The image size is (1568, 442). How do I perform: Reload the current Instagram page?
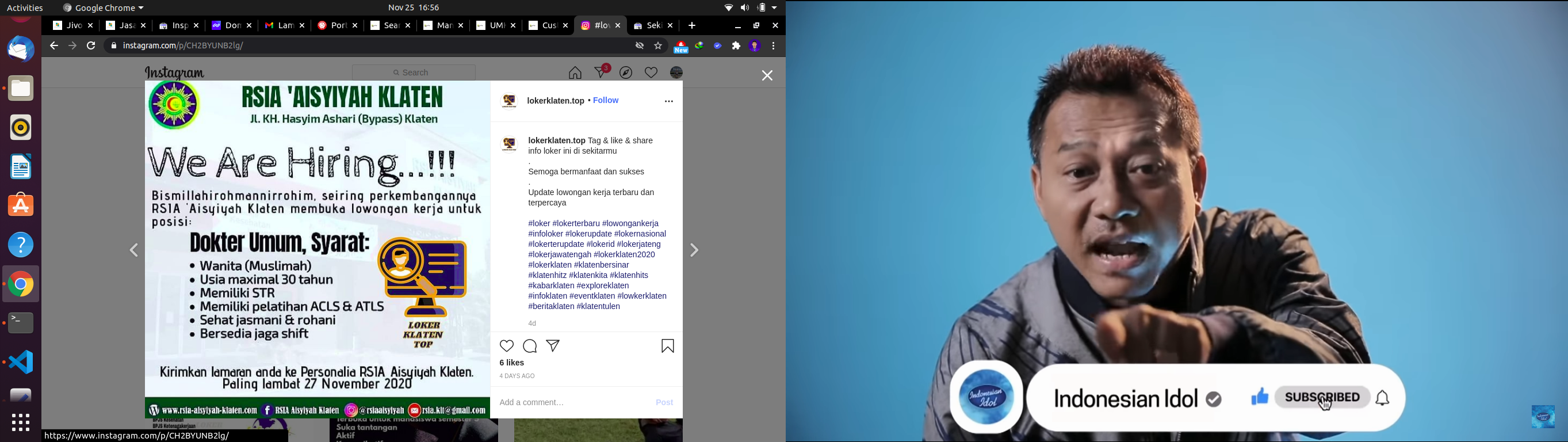pyautogui.click(x=91, y=46)
